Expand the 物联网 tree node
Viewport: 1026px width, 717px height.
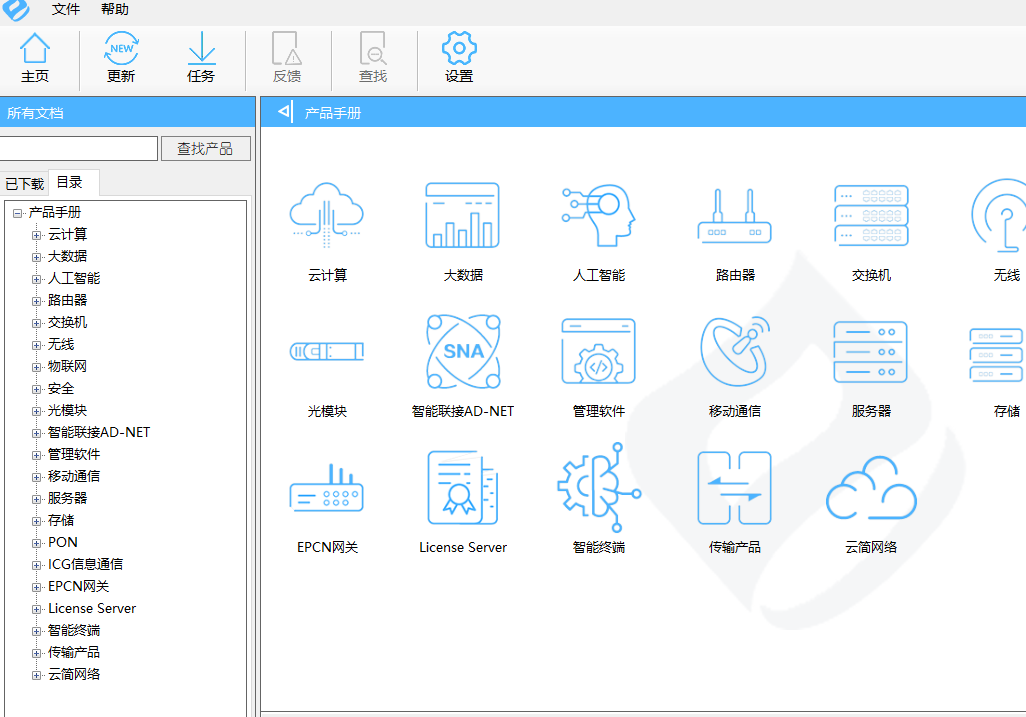pos(36,368)
